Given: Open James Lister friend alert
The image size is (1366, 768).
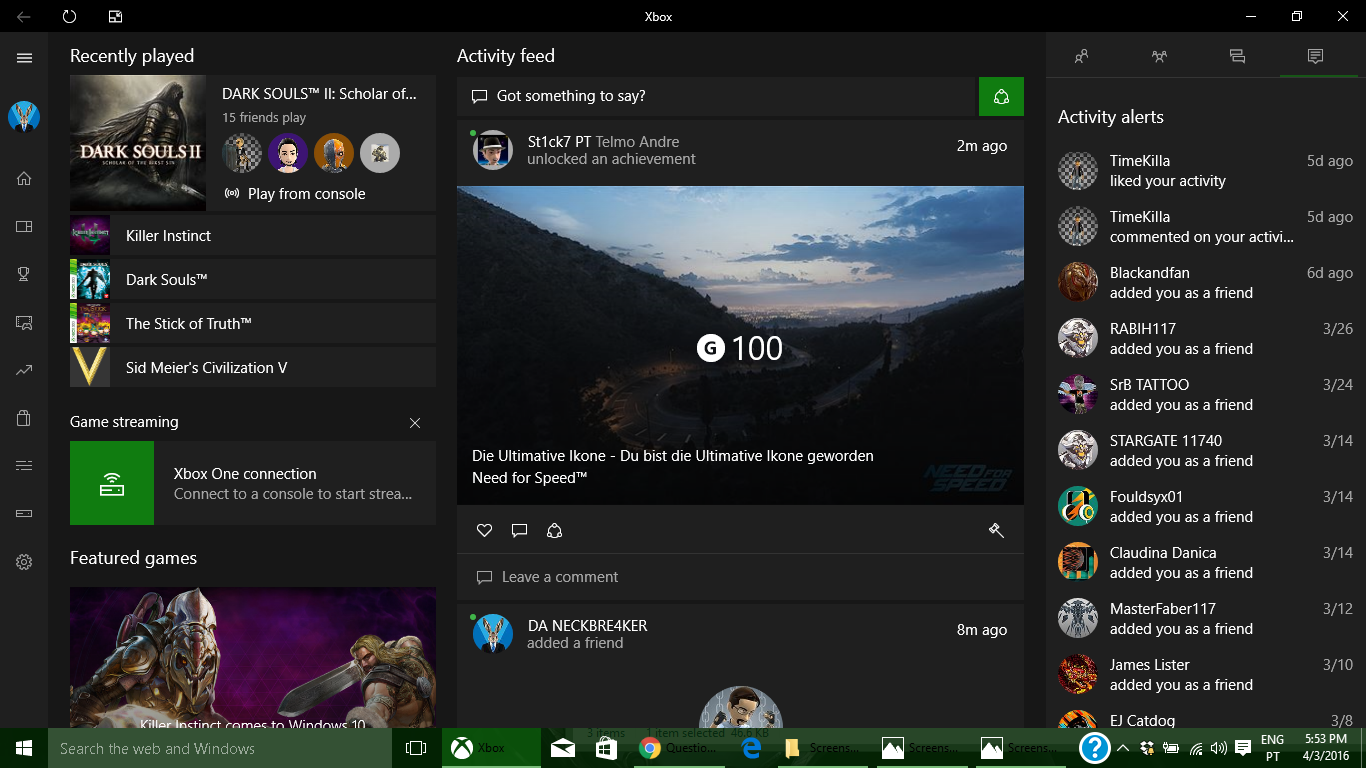Looking at the screenshot, I should (x=1205, y=675).
